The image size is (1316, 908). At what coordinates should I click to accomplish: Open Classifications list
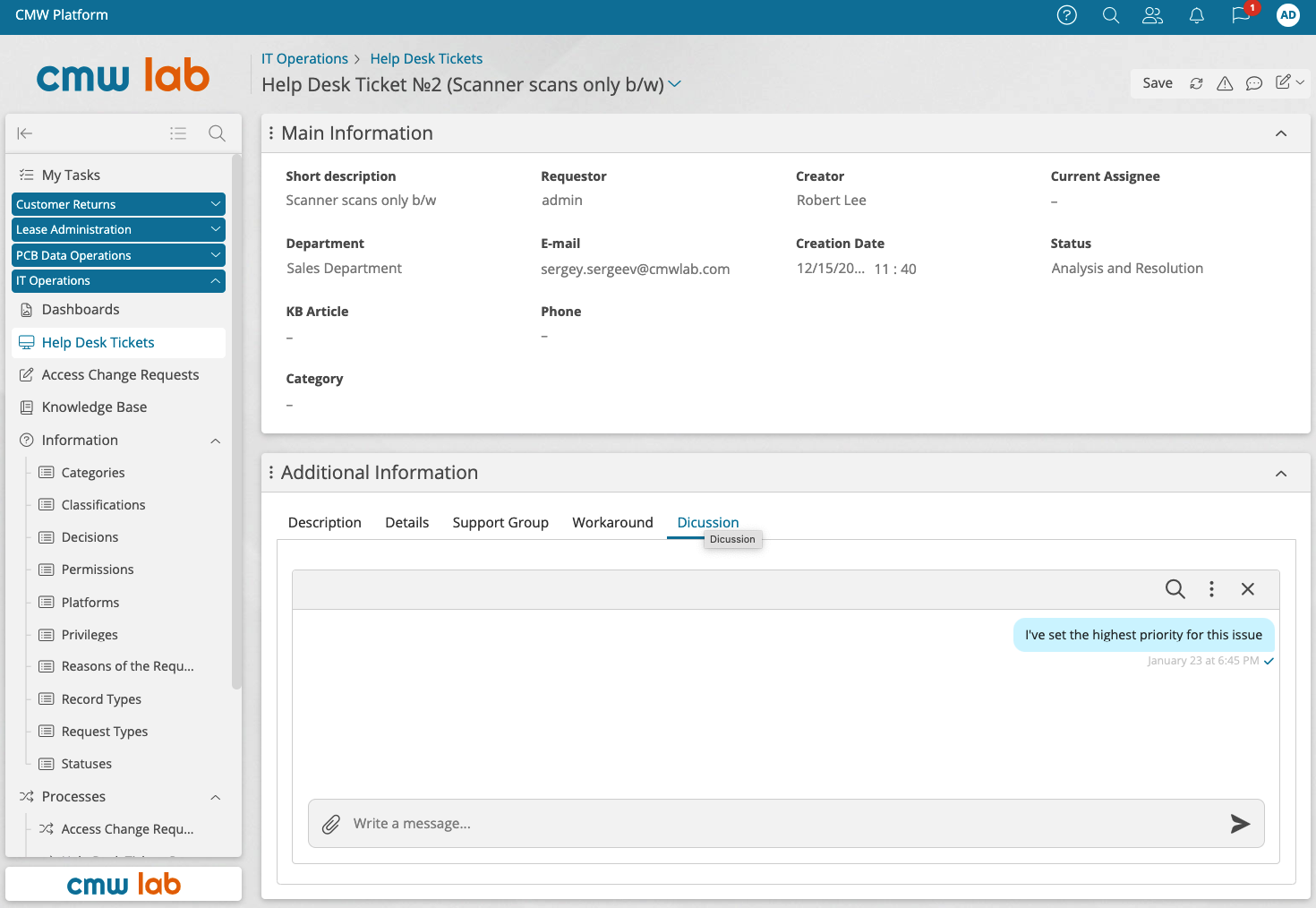click(x=103, y=505)
